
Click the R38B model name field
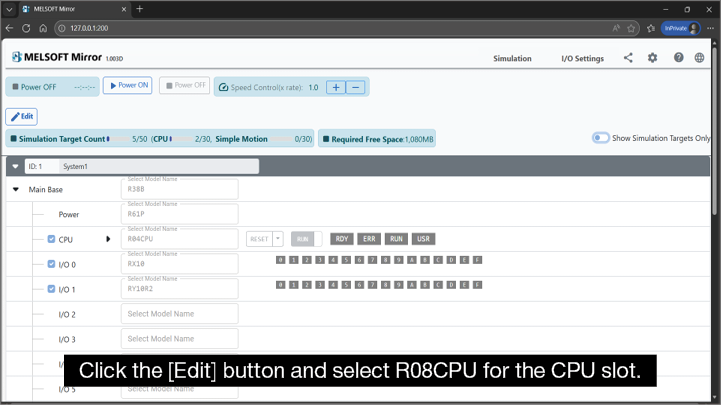tap(180, 189)
